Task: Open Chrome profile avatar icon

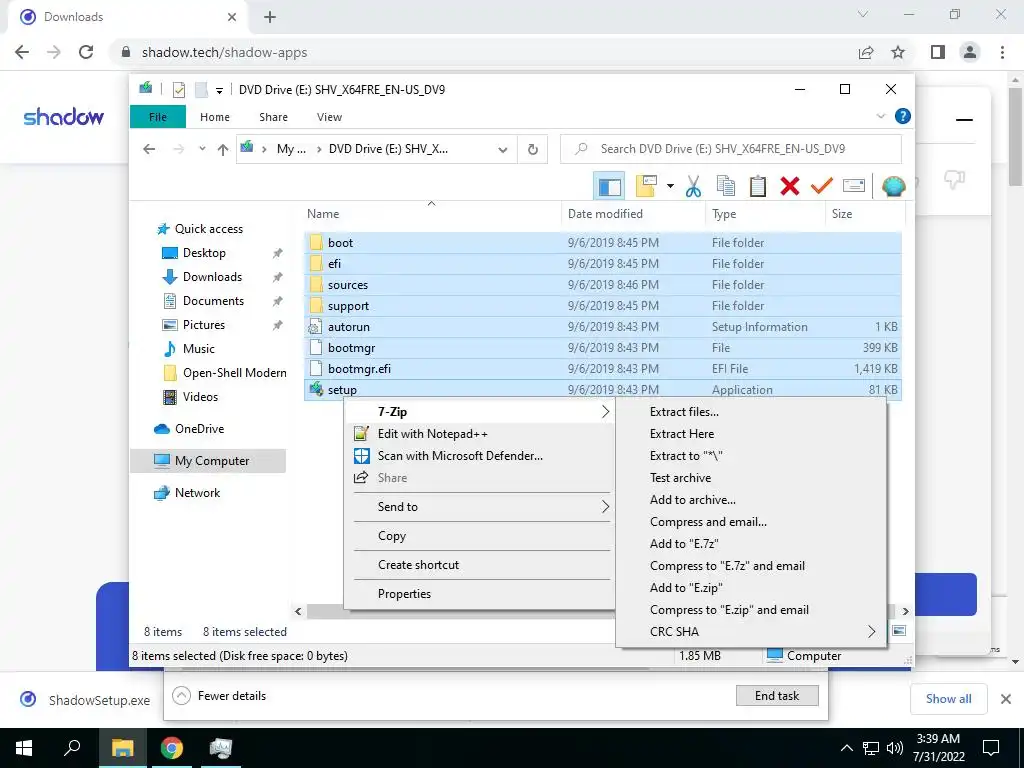Action: [x=970, y=52]
